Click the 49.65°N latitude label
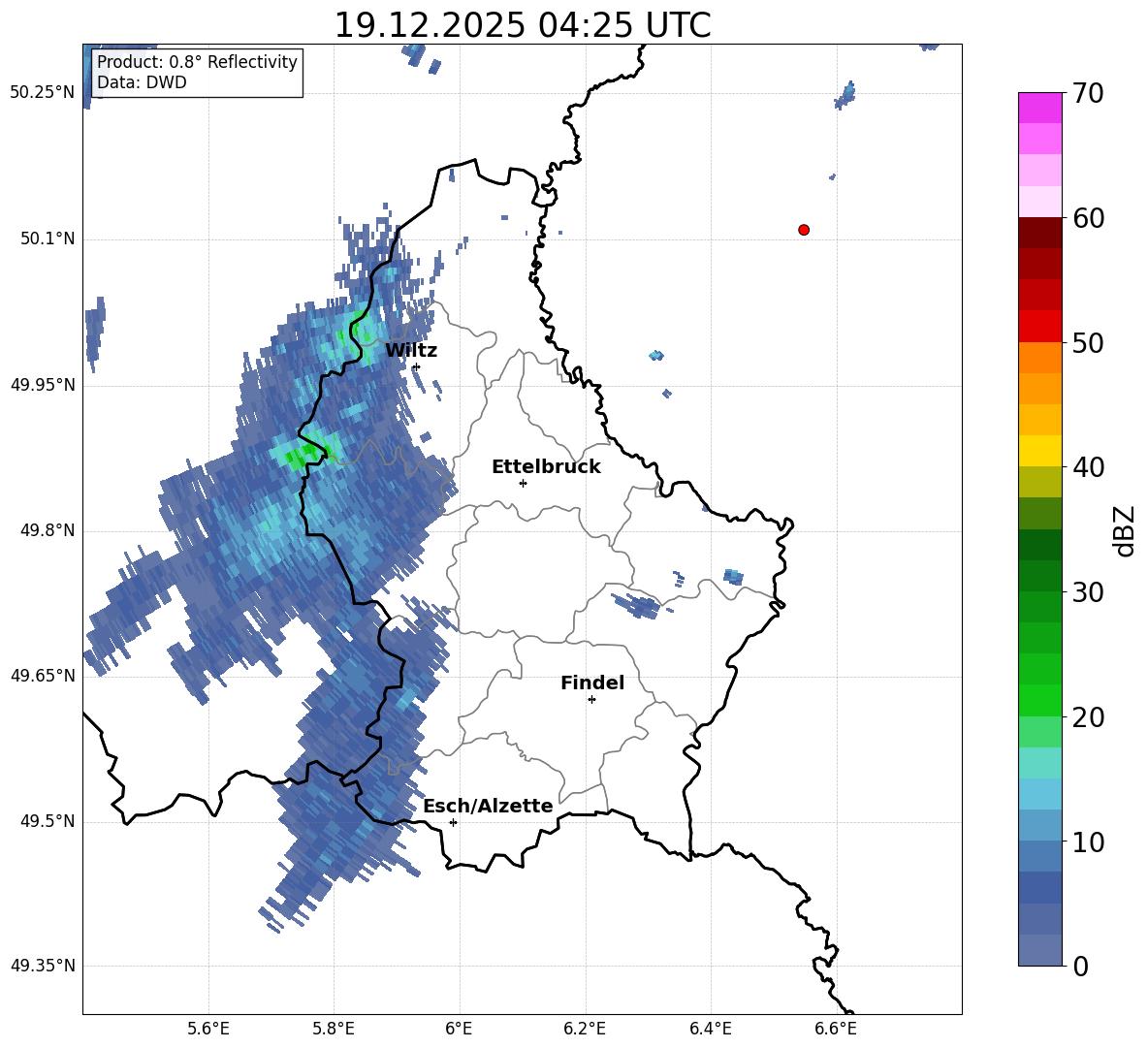 click(43, 676)
